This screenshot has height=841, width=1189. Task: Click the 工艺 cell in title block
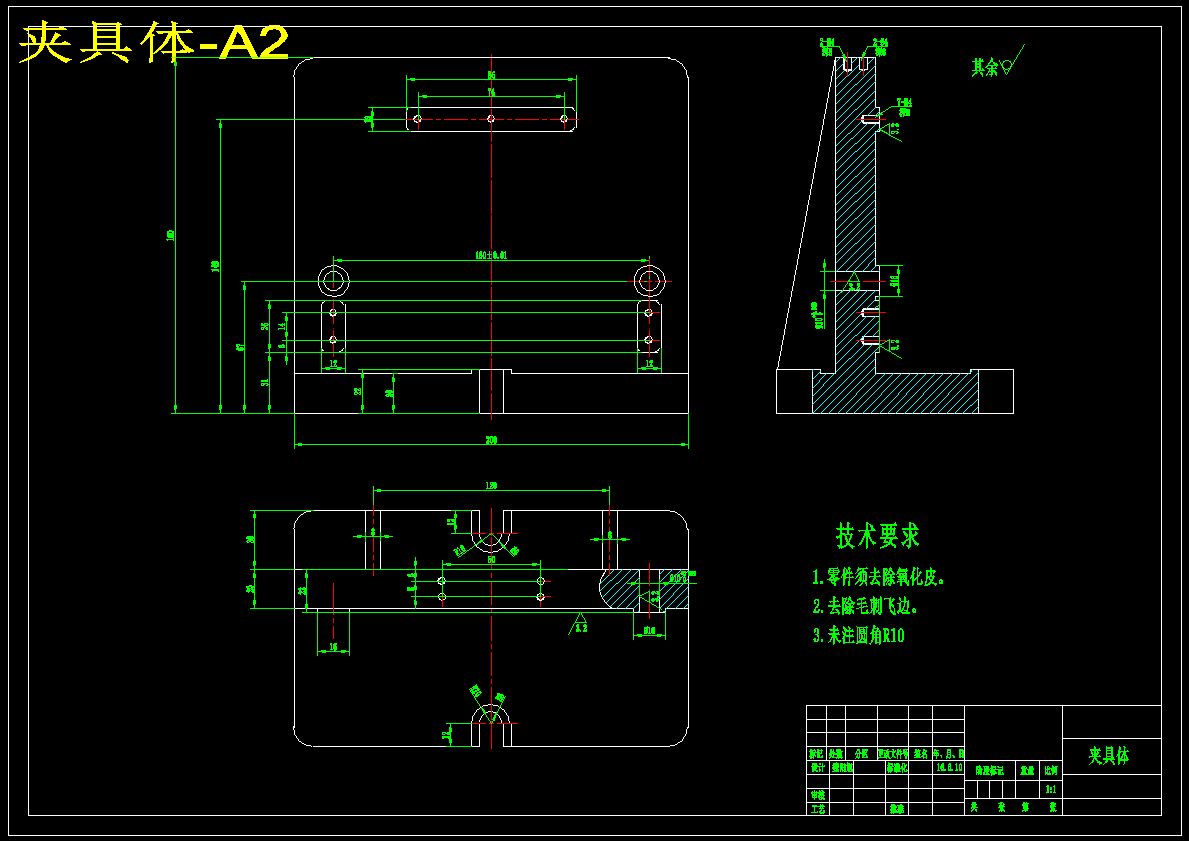(818, 809)
